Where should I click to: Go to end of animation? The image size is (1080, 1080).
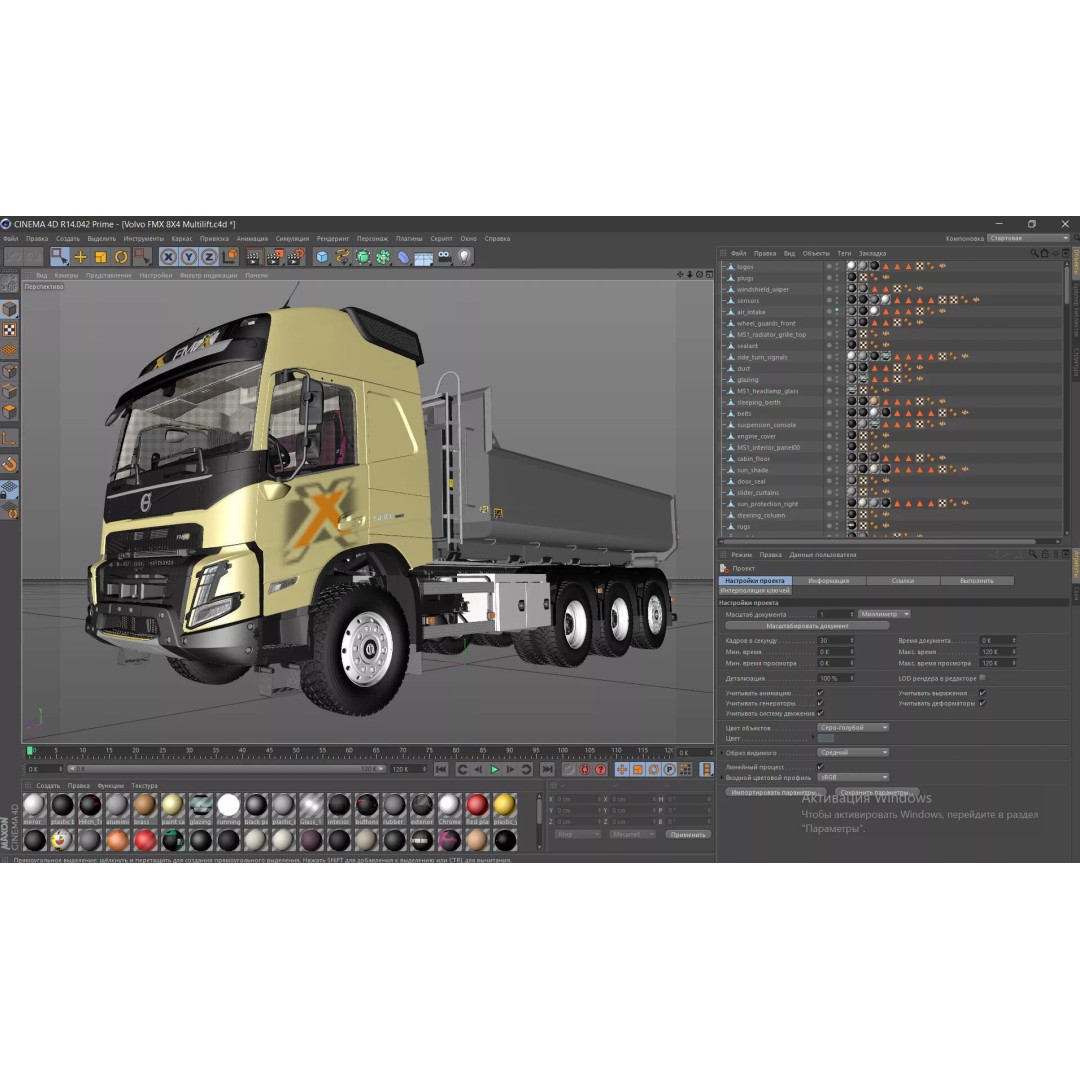[x=547, y=769]
